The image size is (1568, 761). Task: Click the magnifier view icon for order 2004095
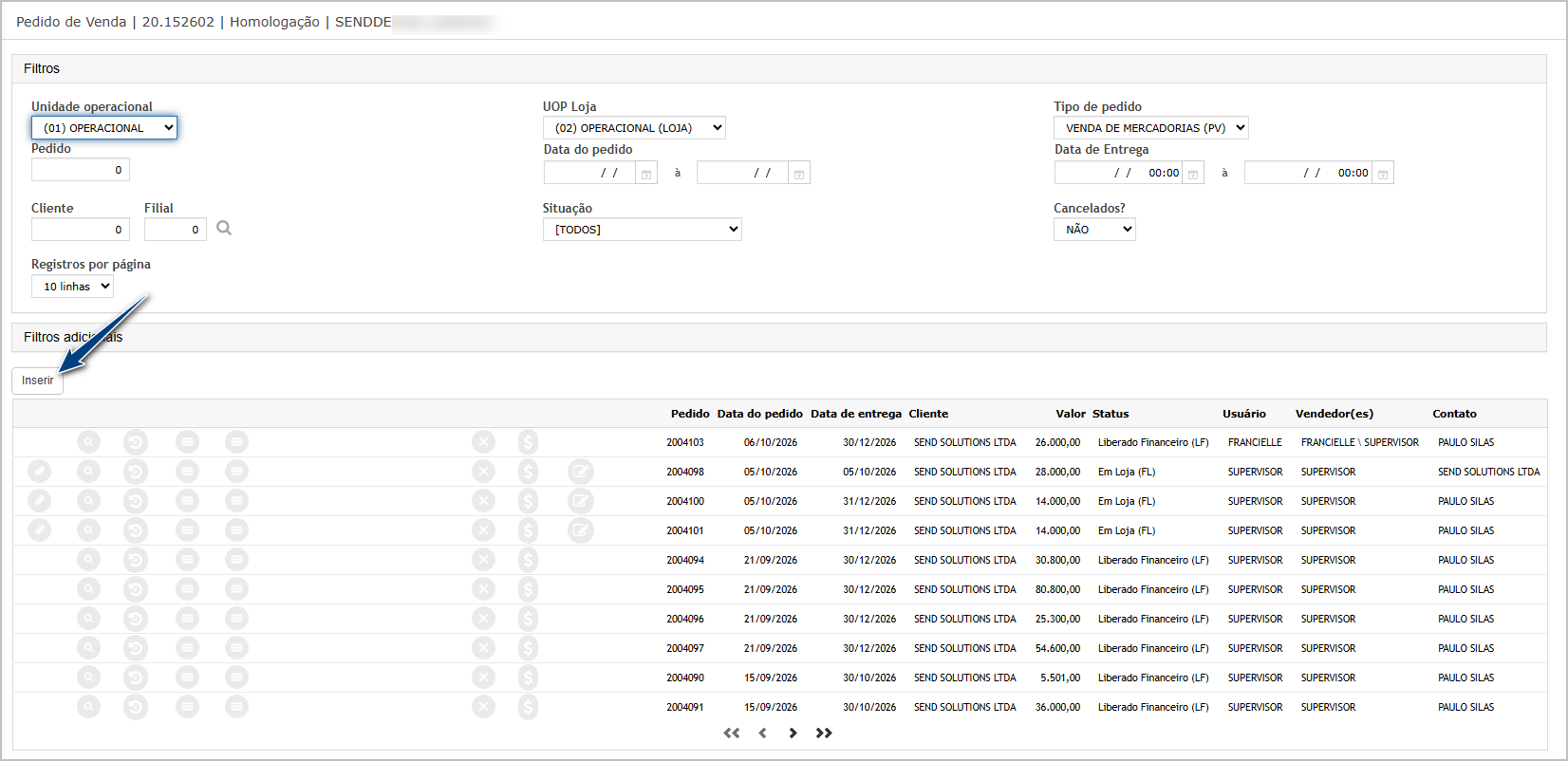[88, 589]
